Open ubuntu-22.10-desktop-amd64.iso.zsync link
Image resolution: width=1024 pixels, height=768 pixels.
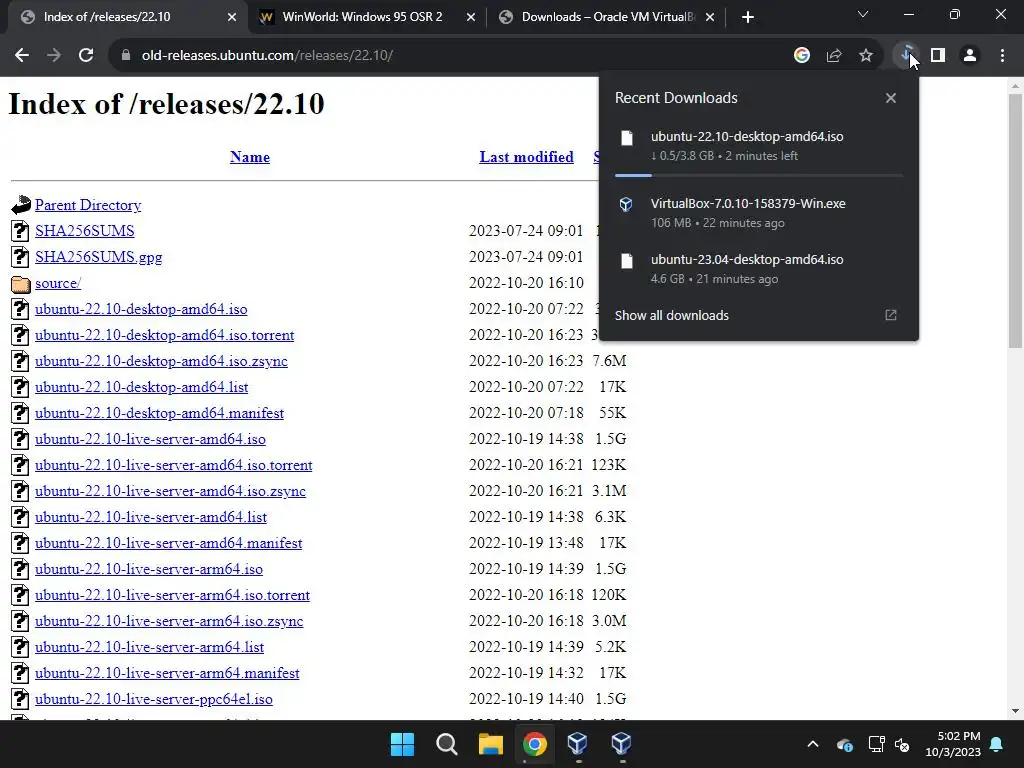tap(161, 361)
